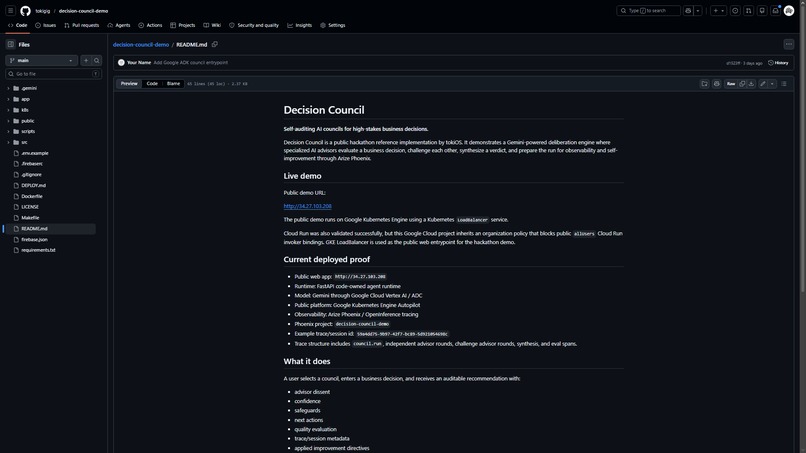806x453 pixels.
Task: Follow the decision-council-demo breadcrumb link
Action: pos(141,45)
